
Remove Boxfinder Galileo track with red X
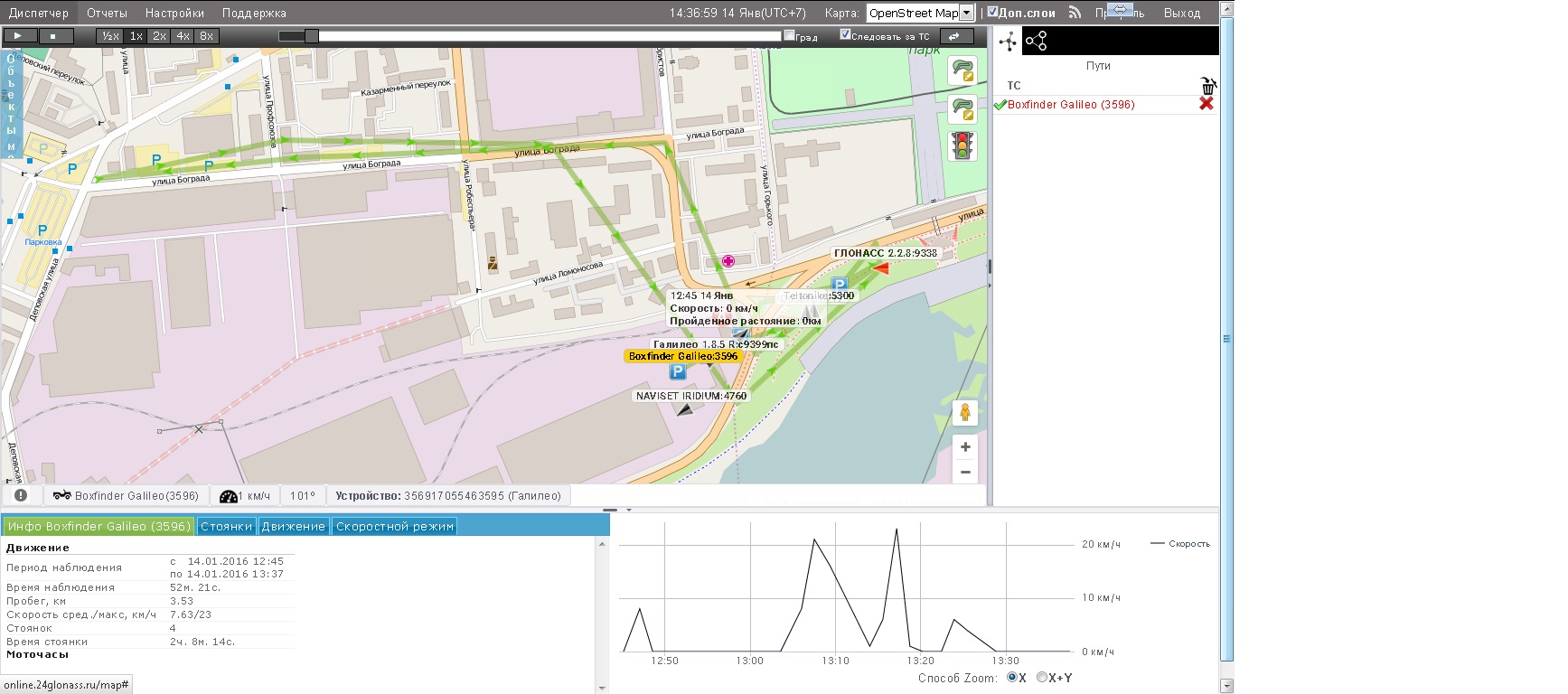(x=1206, y=104)
